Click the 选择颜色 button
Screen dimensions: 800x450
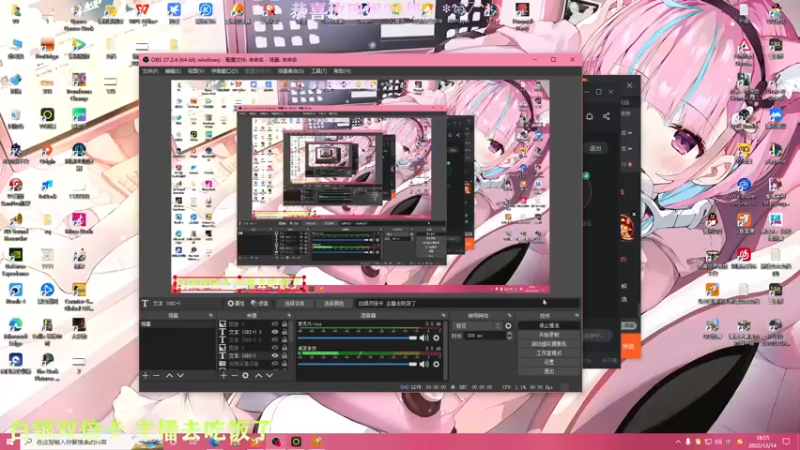pos(334,303)
